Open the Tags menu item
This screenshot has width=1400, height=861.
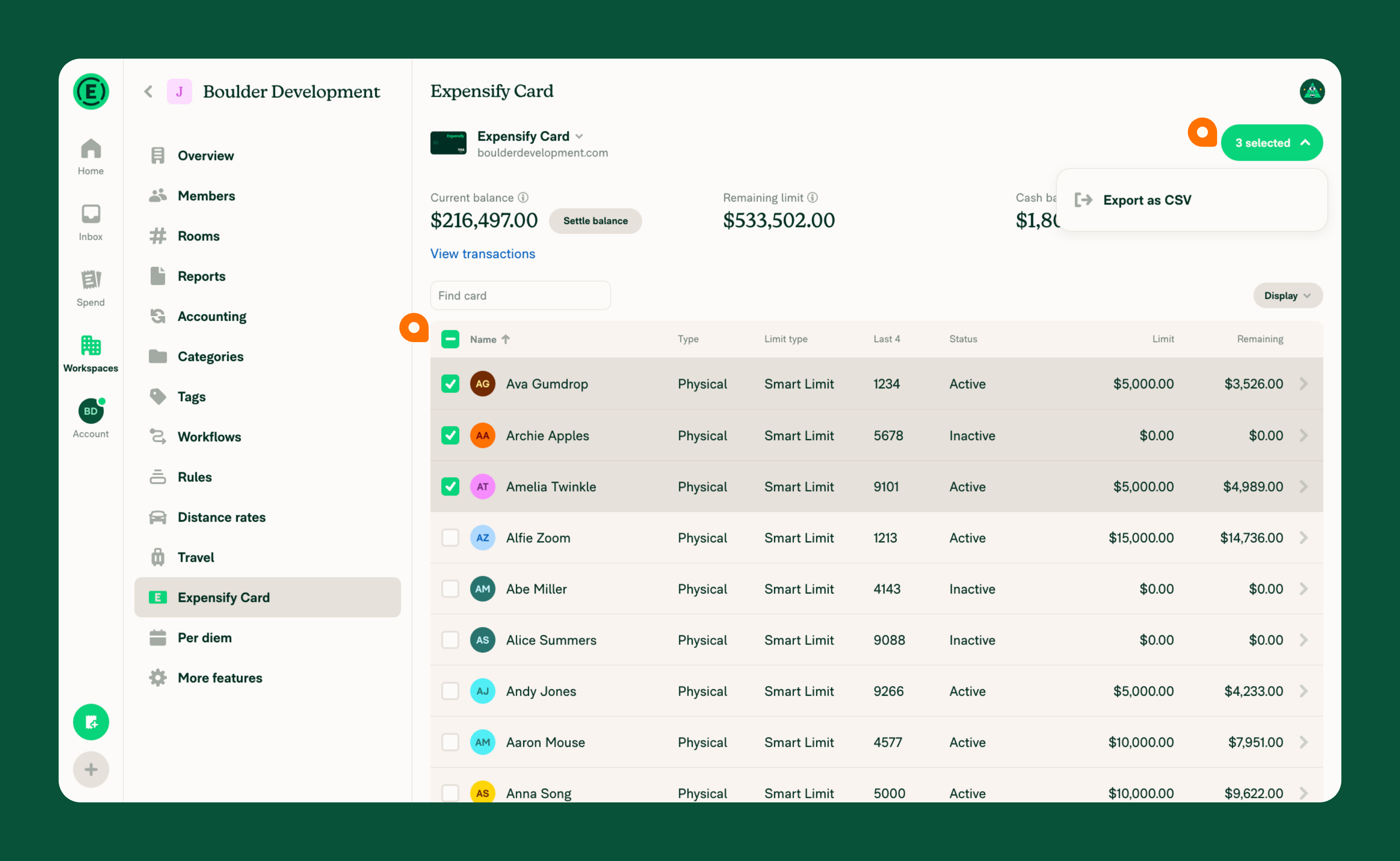click(267, 396)
